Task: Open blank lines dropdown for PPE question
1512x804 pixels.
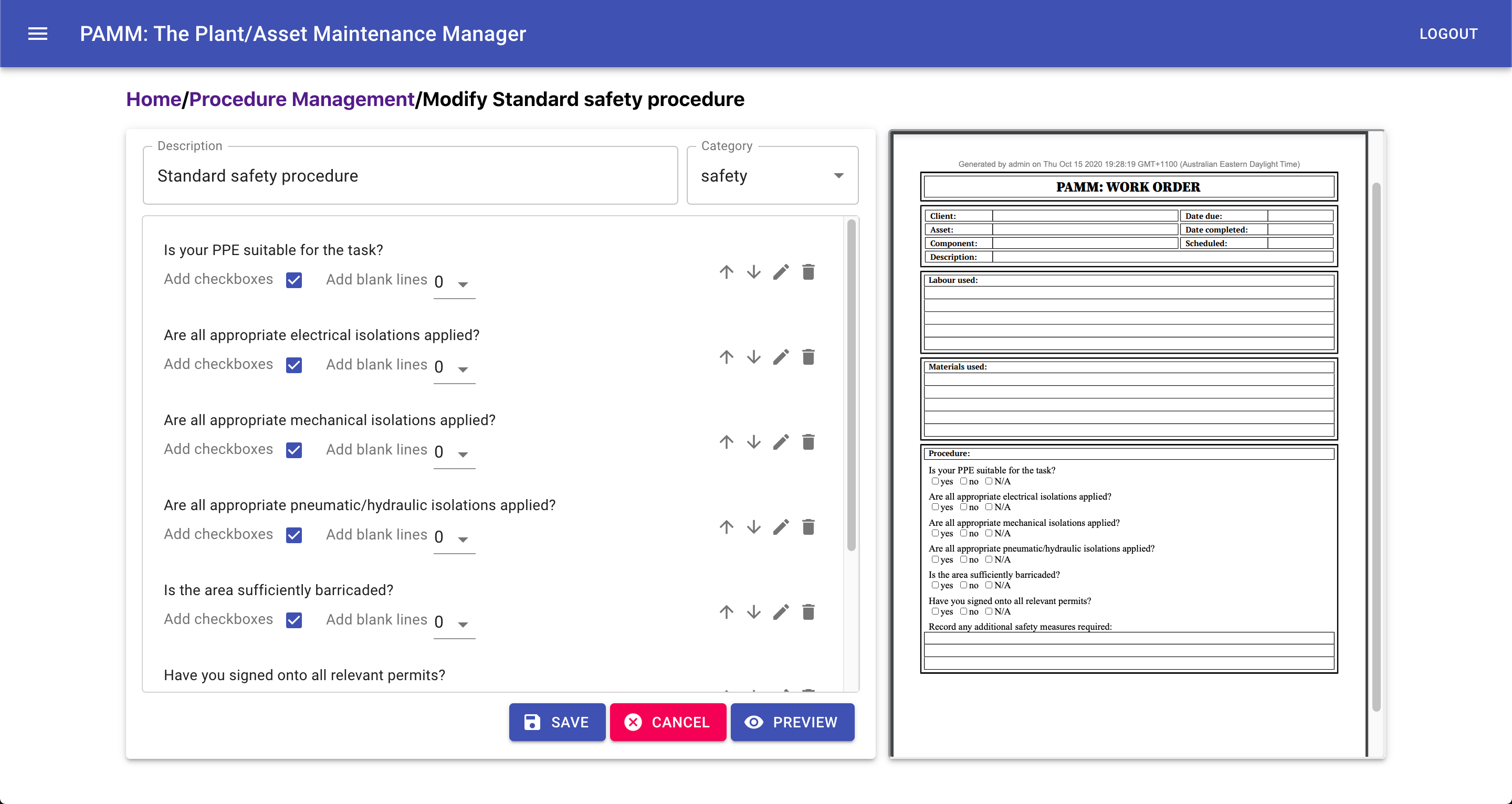Action: point(454,282)
